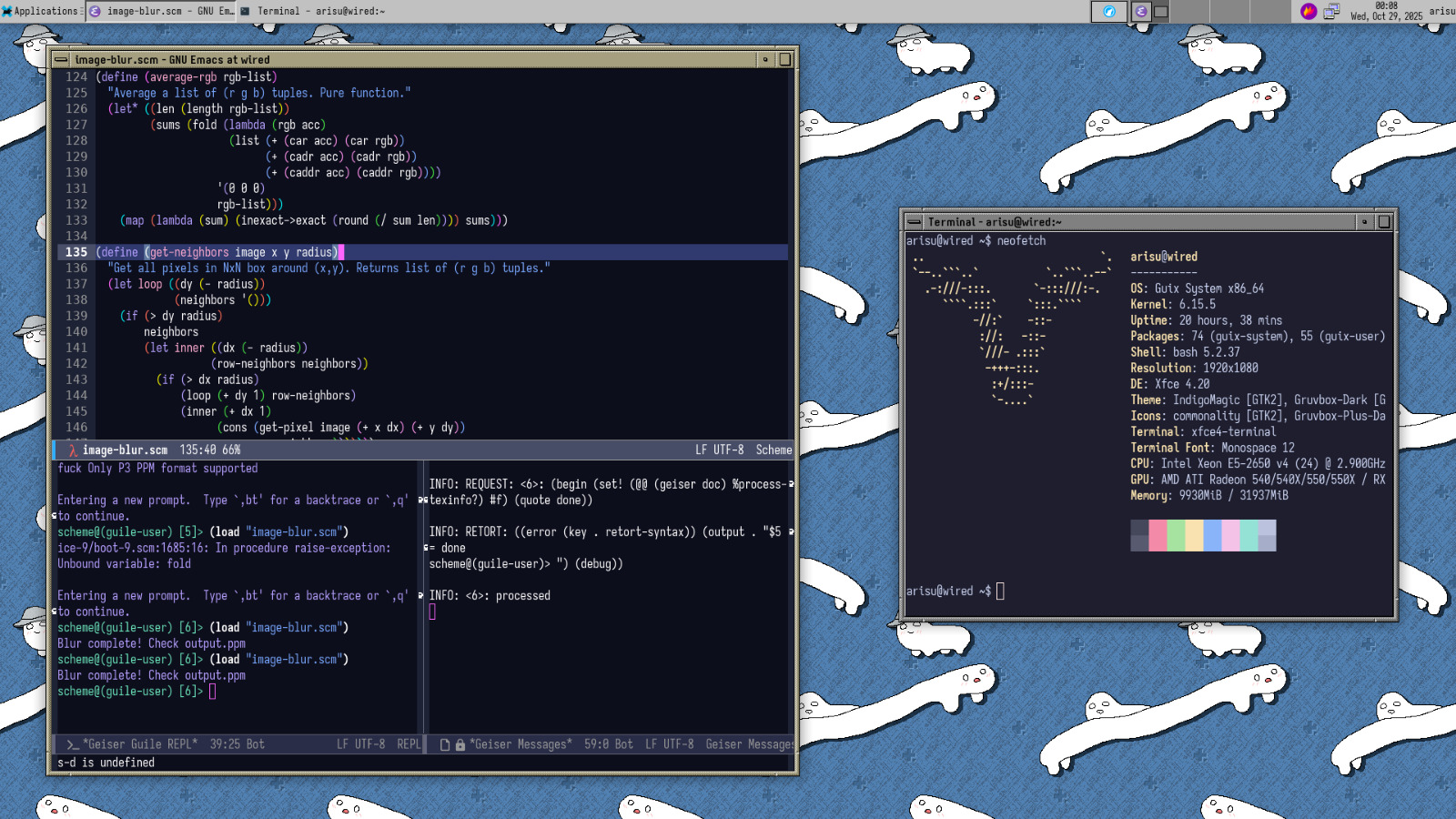
Task: Open the Emacs window menu button in its title bar
Action: [x=61, y=59]
